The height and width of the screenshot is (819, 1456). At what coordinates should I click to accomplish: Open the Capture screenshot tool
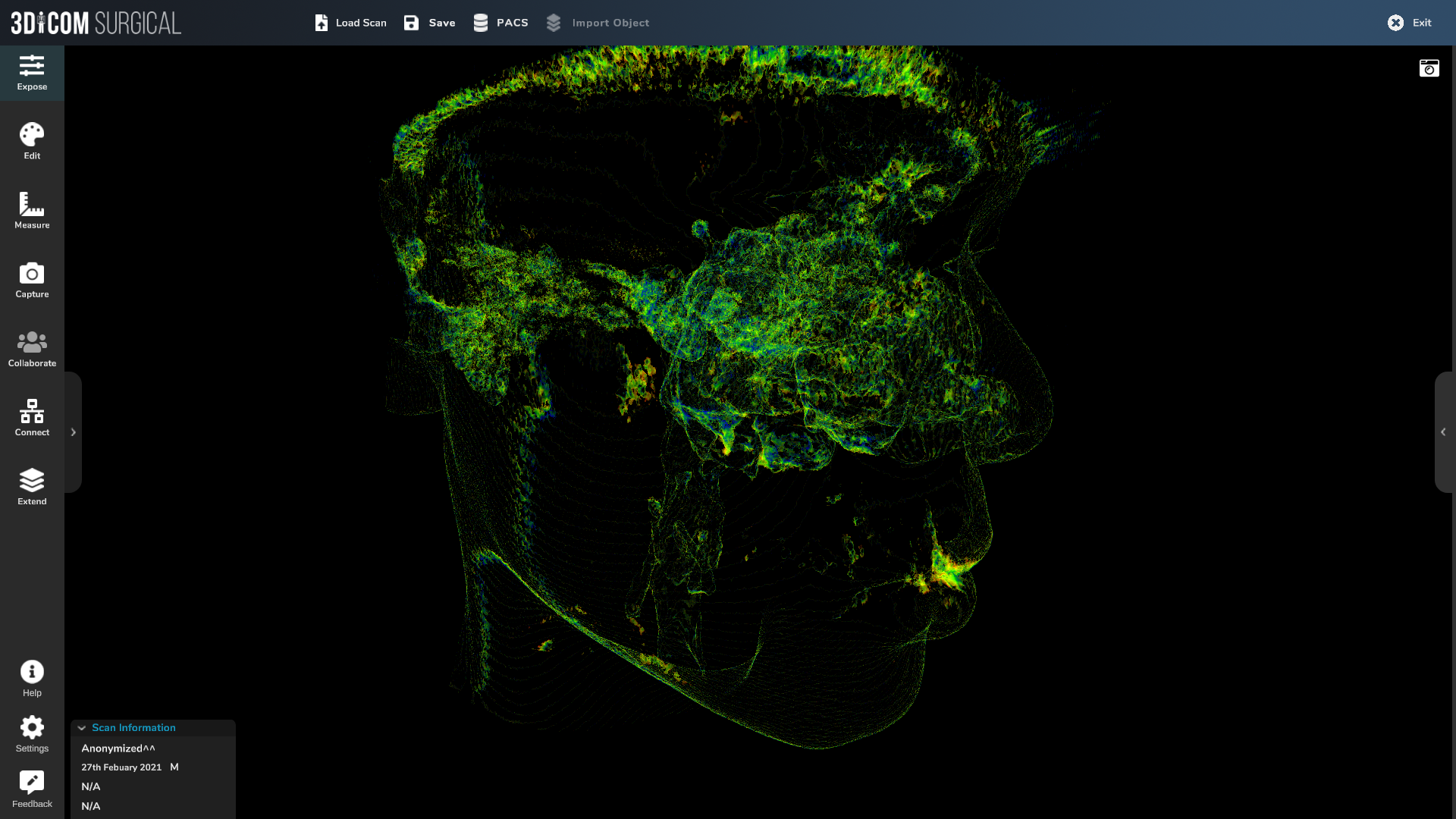click(x=32, y=280)
